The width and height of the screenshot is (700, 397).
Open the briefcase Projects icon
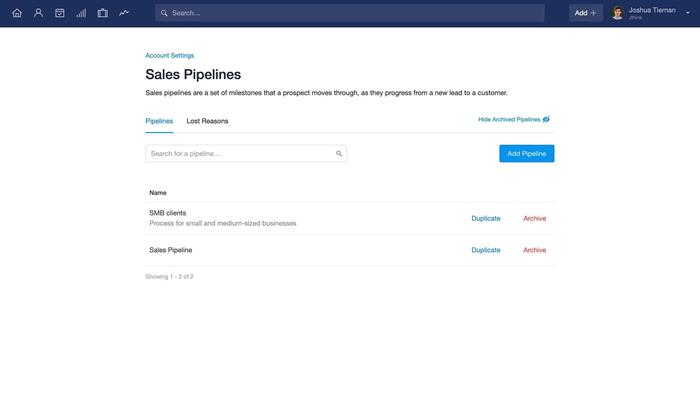point(103,13)
